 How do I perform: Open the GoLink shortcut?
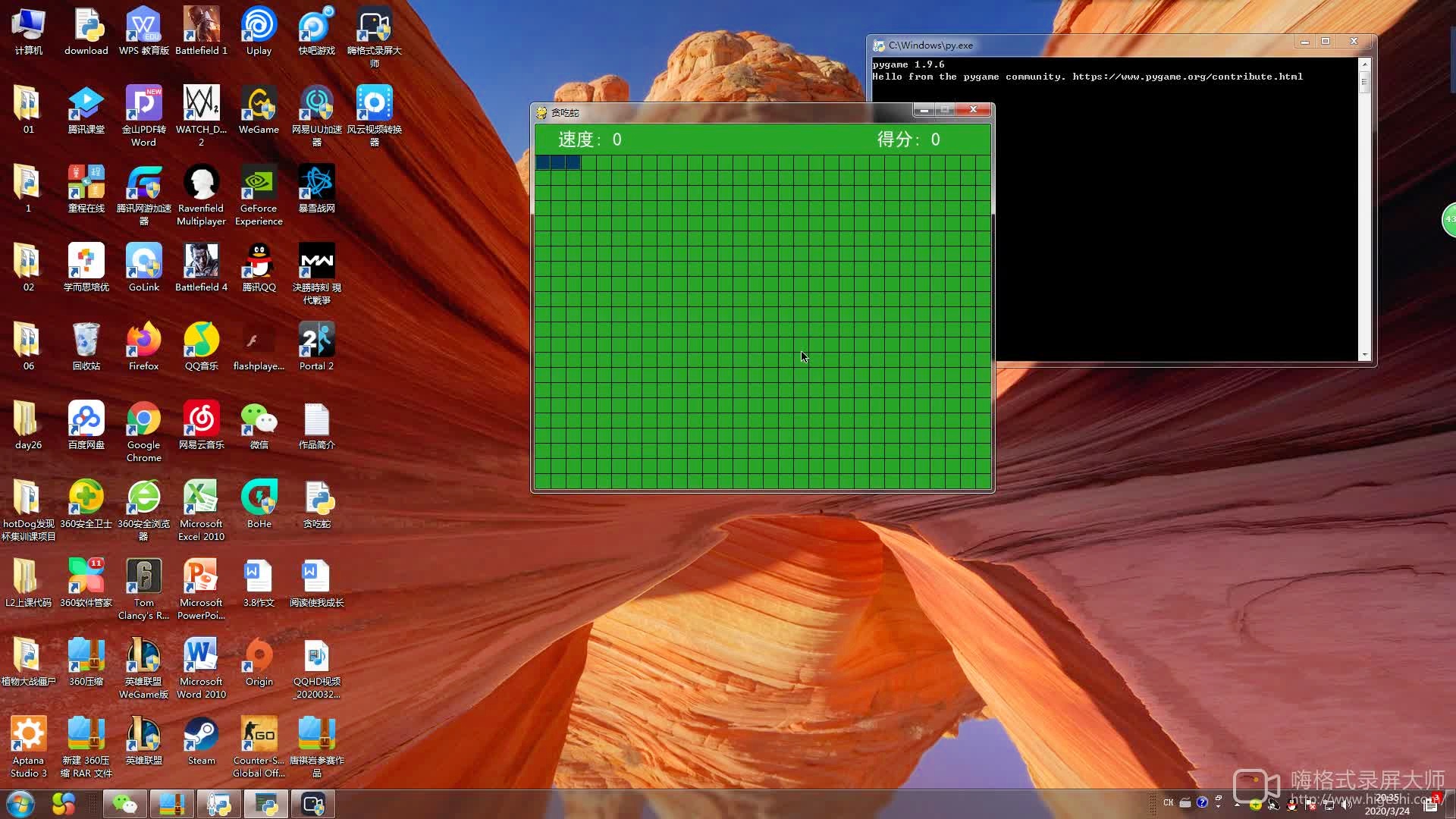(143, 268)
